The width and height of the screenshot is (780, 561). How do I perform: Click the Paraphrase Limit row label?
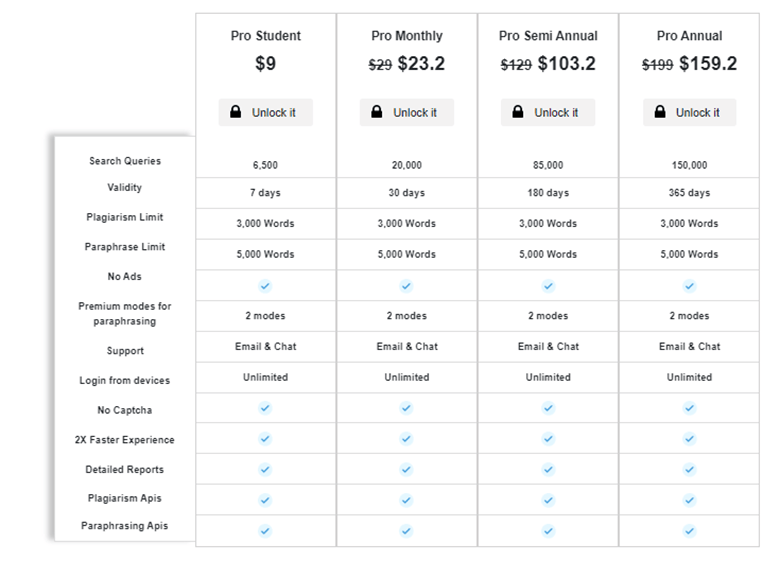coord(125,247)
